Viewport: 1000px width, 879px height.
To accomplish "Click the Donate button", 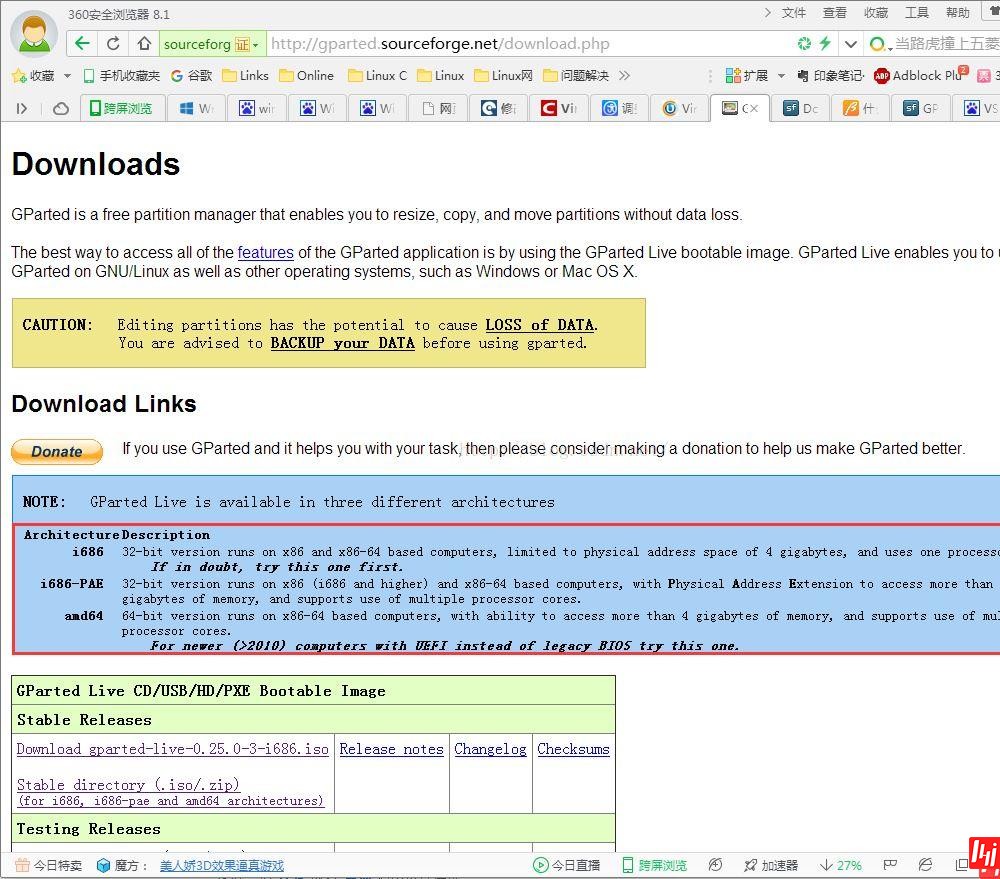I will point(57,451).
